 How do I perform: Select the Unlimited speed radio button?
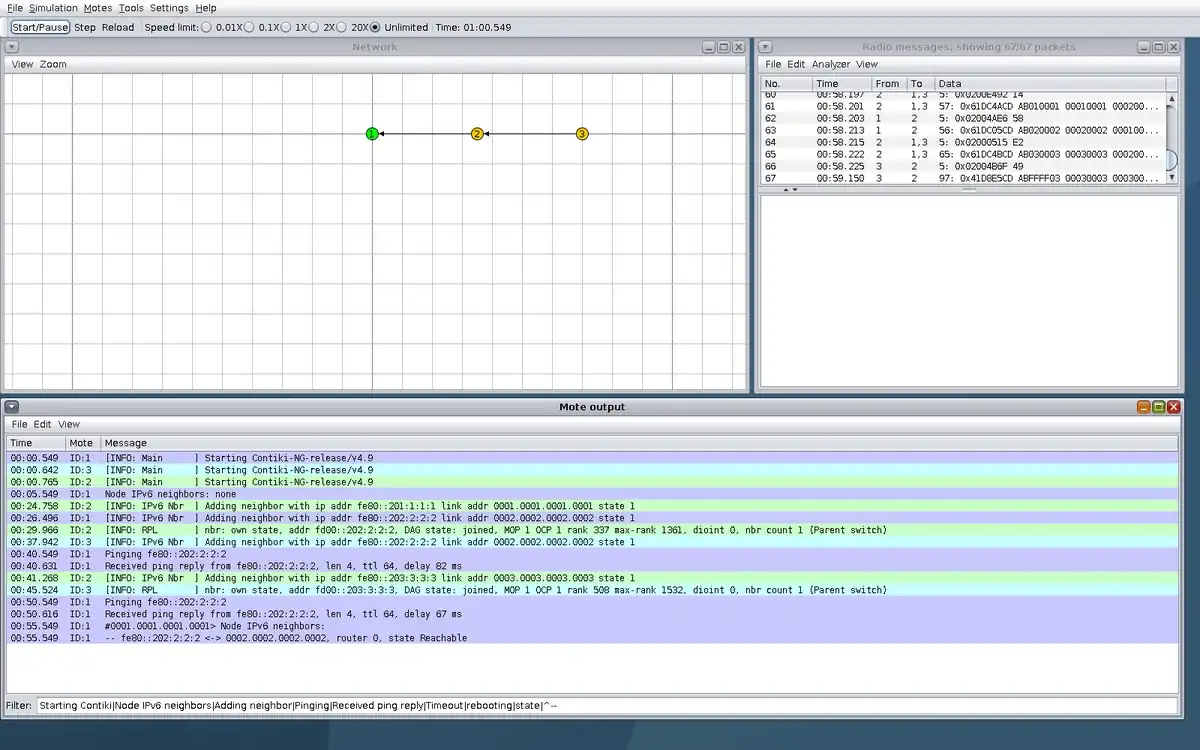375,27
